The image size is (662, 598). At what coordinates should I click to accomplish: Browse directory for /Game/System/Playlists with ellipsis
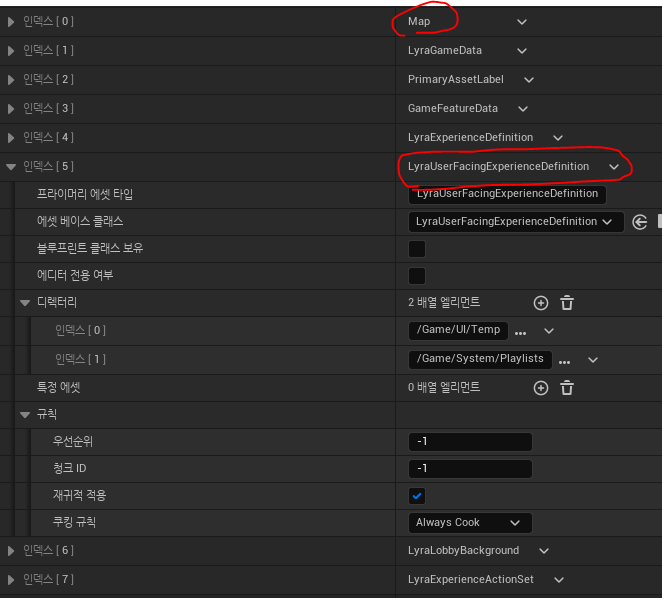pos(564,362)
